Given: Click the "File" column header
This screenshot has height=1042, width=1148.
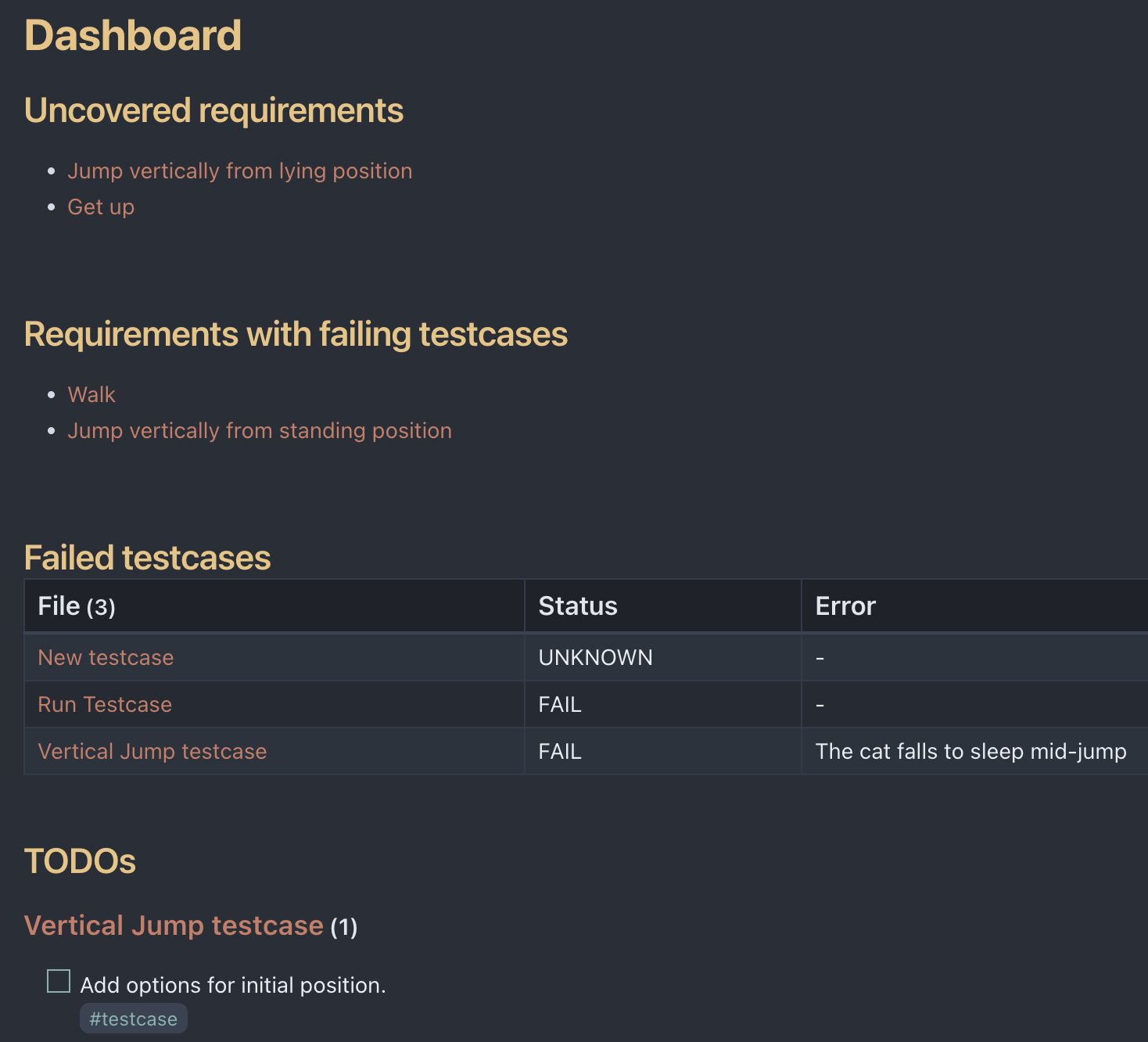Looking at the screenshot, I should (x=59, y=606).
